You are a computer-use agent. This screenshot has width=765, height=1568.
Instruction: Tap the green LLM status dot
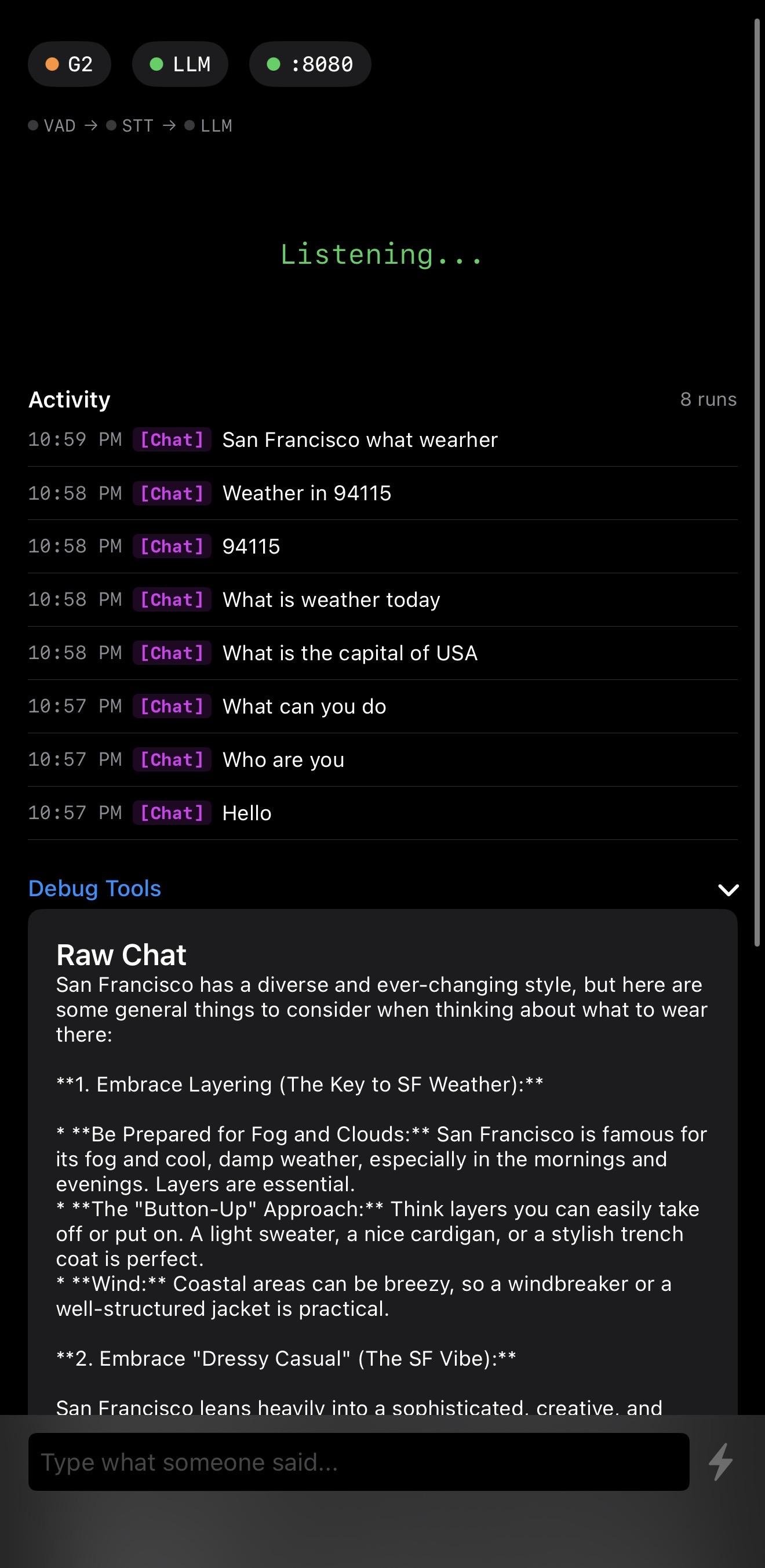click(x=156, y=64)
